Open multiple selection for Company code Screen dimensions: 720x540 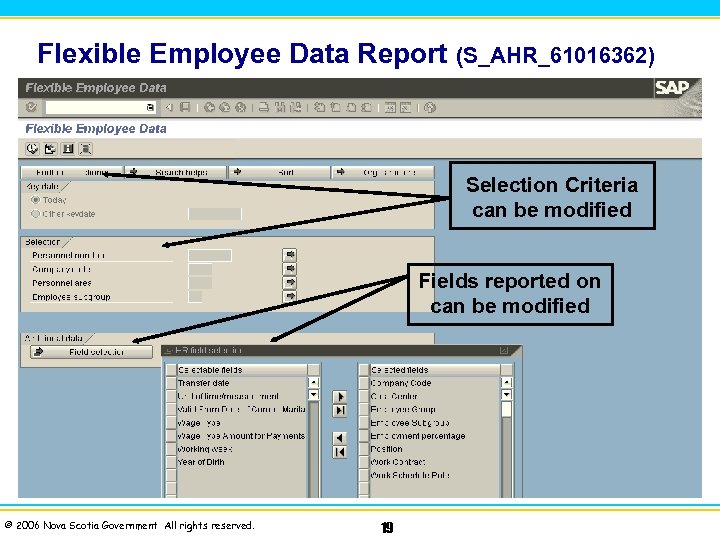(290, 269)
